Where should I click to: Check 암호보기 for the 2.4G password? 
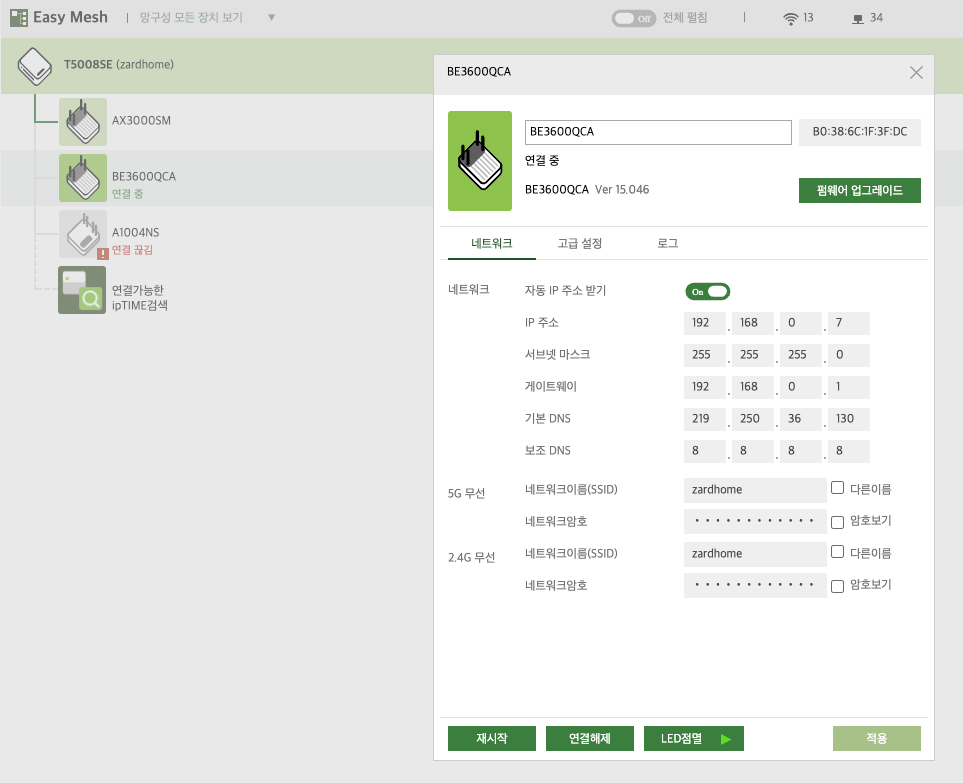(837, 586)
